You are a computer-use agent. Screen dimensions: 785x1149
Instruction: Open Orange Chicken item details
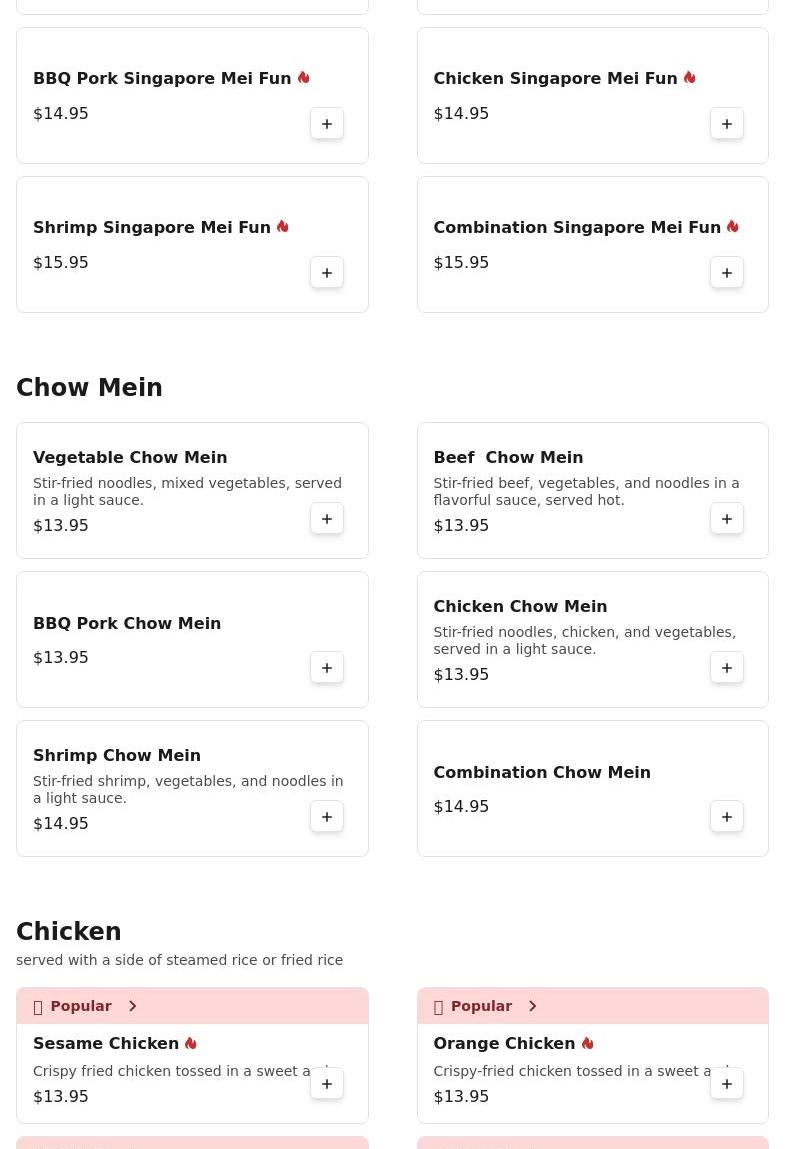[x=504, y=1043]
